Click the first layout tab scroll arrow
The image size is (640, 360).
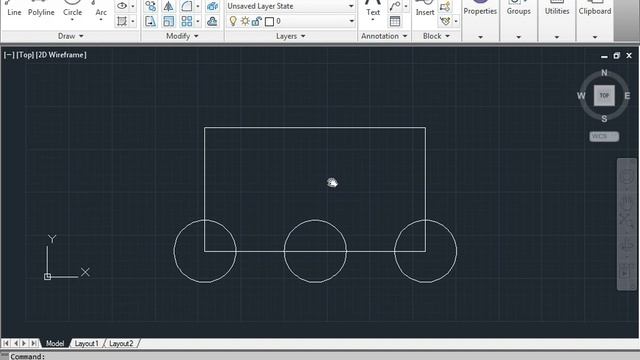coord(7,343)
